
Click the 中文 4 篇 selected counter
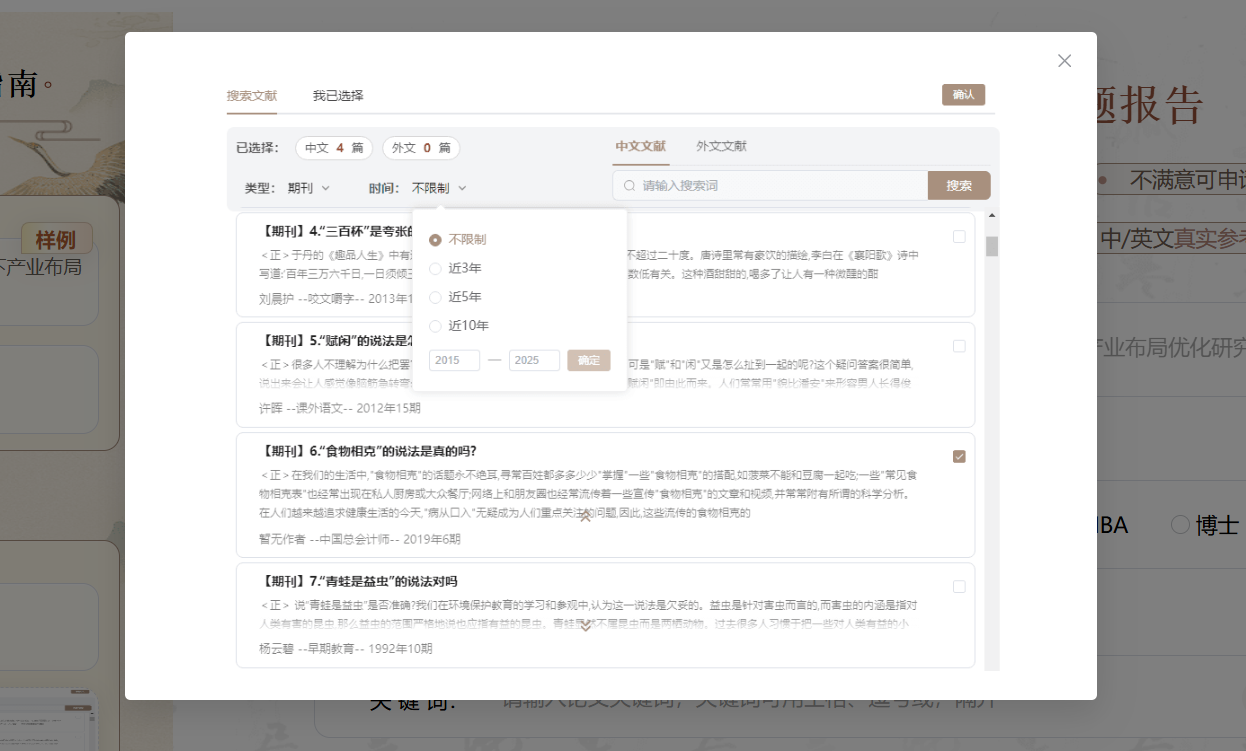pos(334,148)
